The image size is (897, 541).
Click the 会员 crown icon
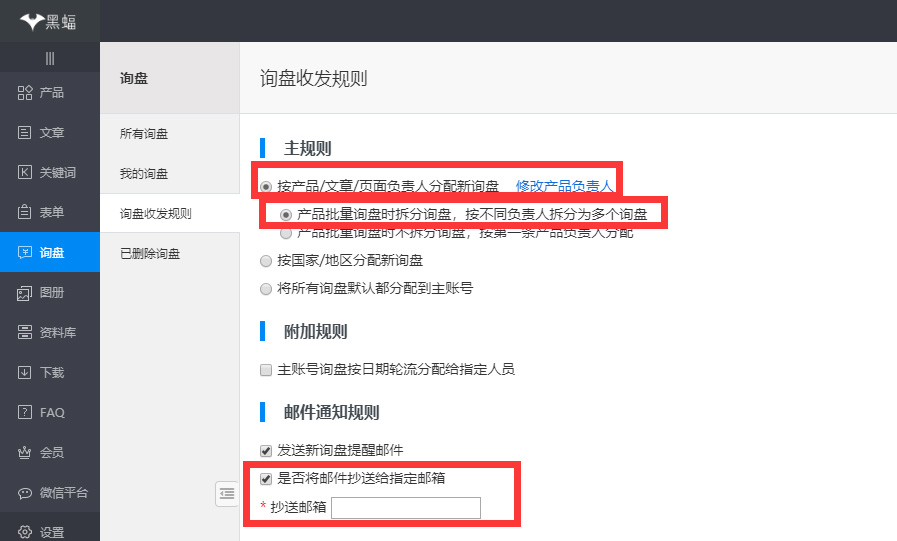[x=25, y=453]
